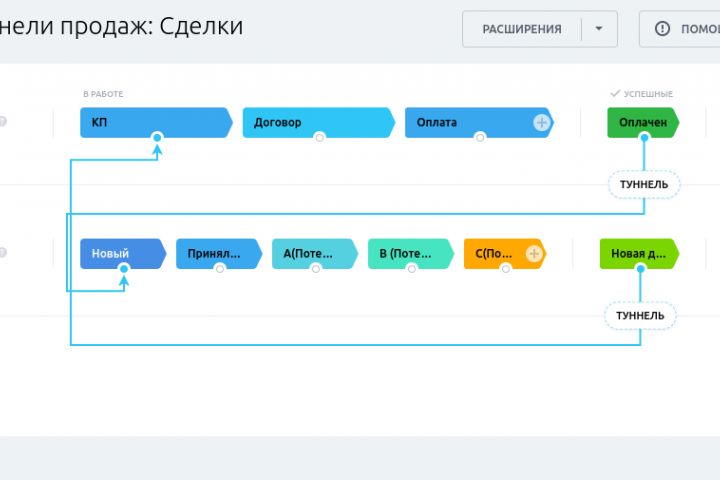Click the checkmark icon beside УСПЕШНЫЕ
Image resolution: width=720 pixels, height=480 pixels.
[615, 93]
